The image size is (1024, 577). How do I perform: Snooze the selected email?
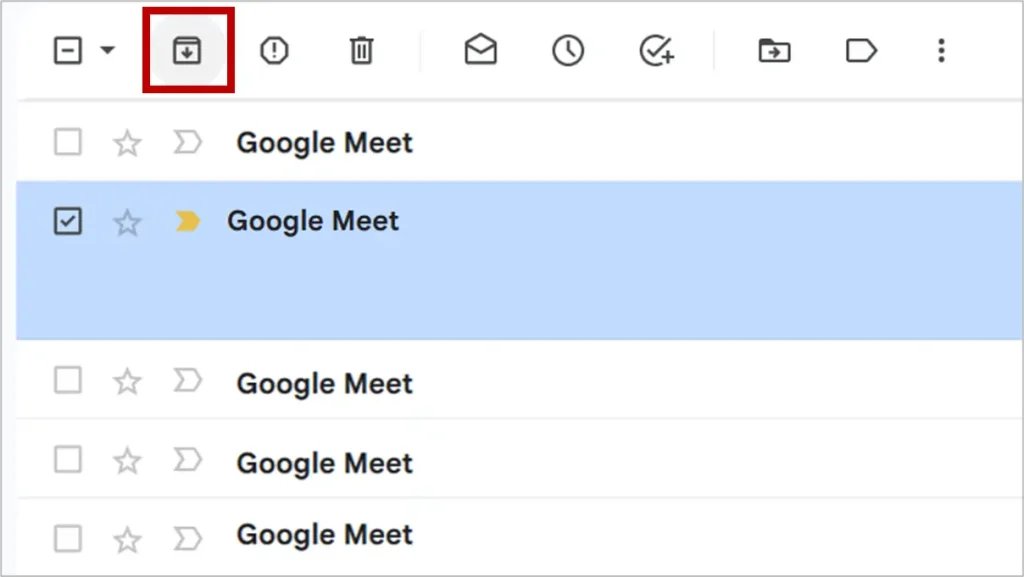point(568,51)
